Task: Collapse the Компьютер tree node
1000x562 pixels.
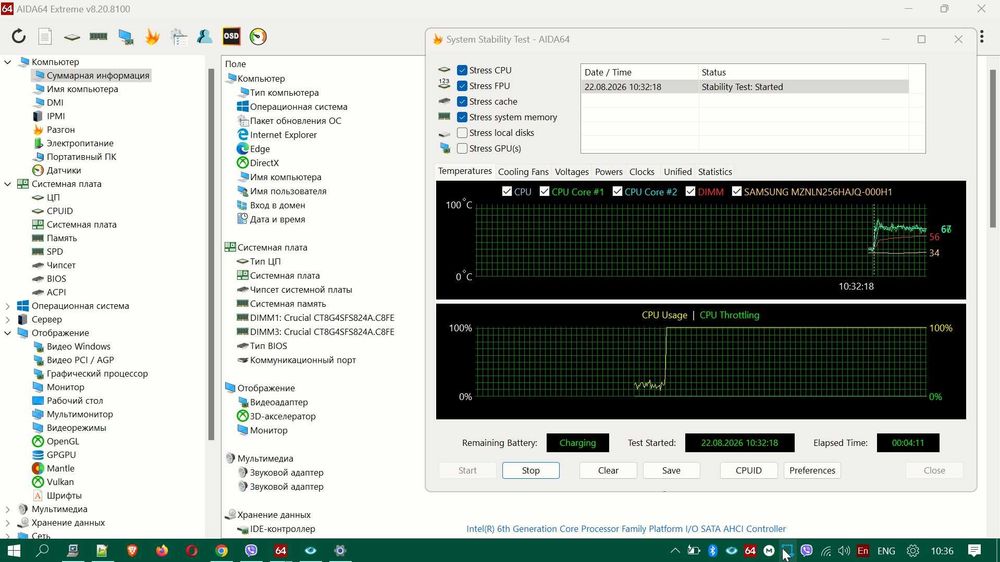Action: pos(8,62)
